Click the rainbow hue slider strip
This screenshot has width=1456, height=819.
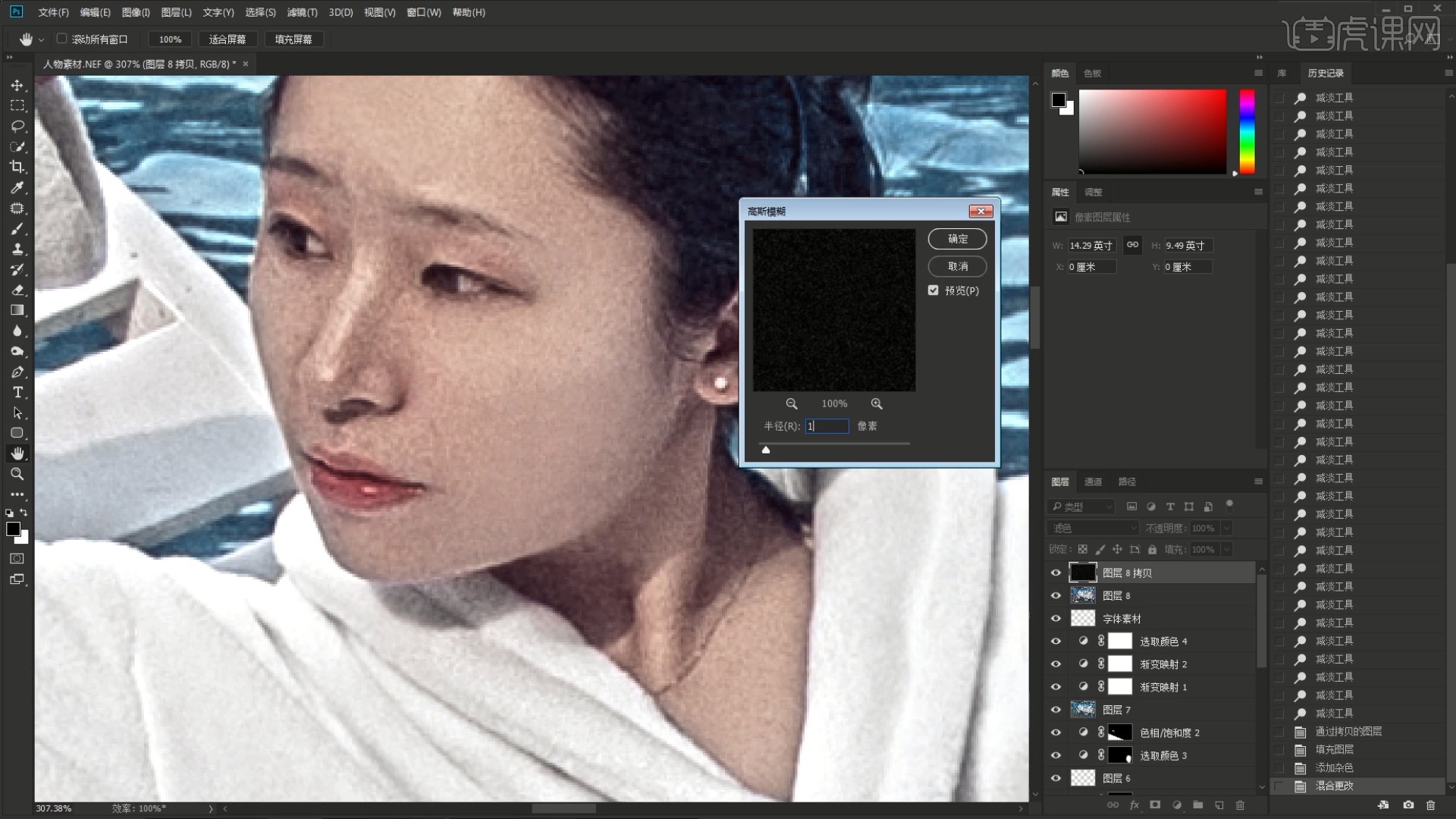tap(1247, 131)
